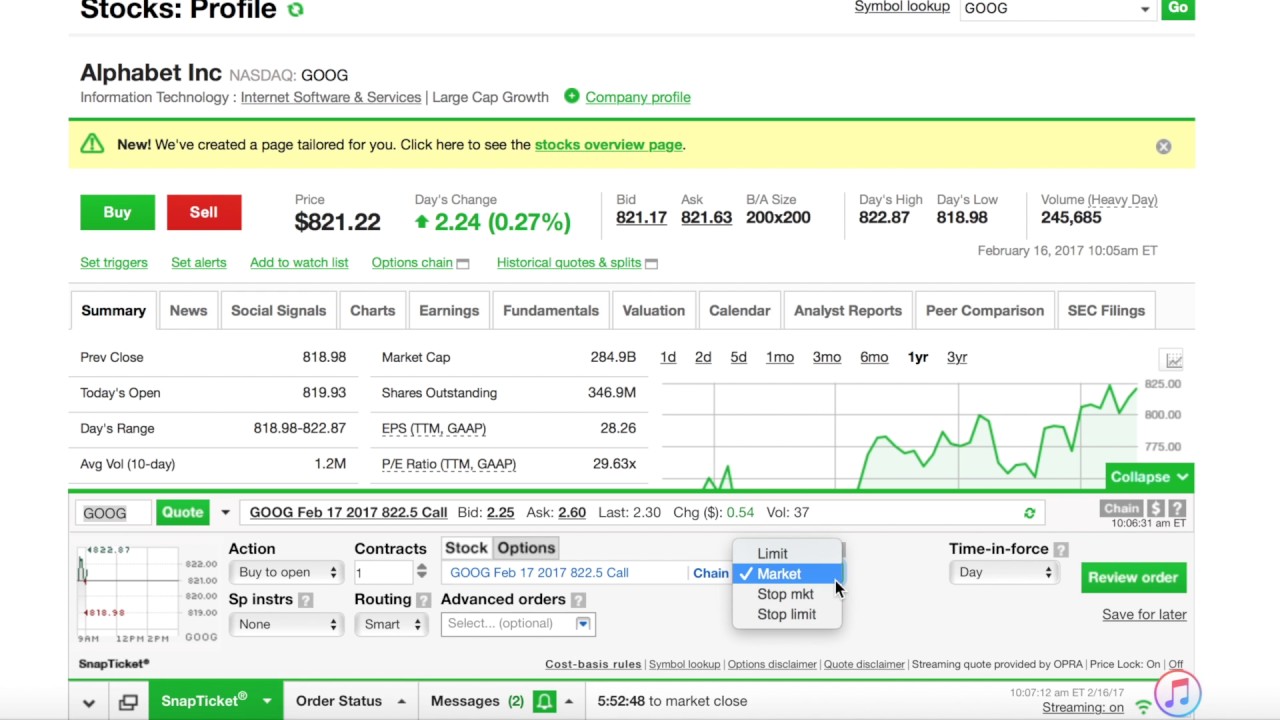
Task: Select the 3yr chart range
Action: tap(957, 357)
